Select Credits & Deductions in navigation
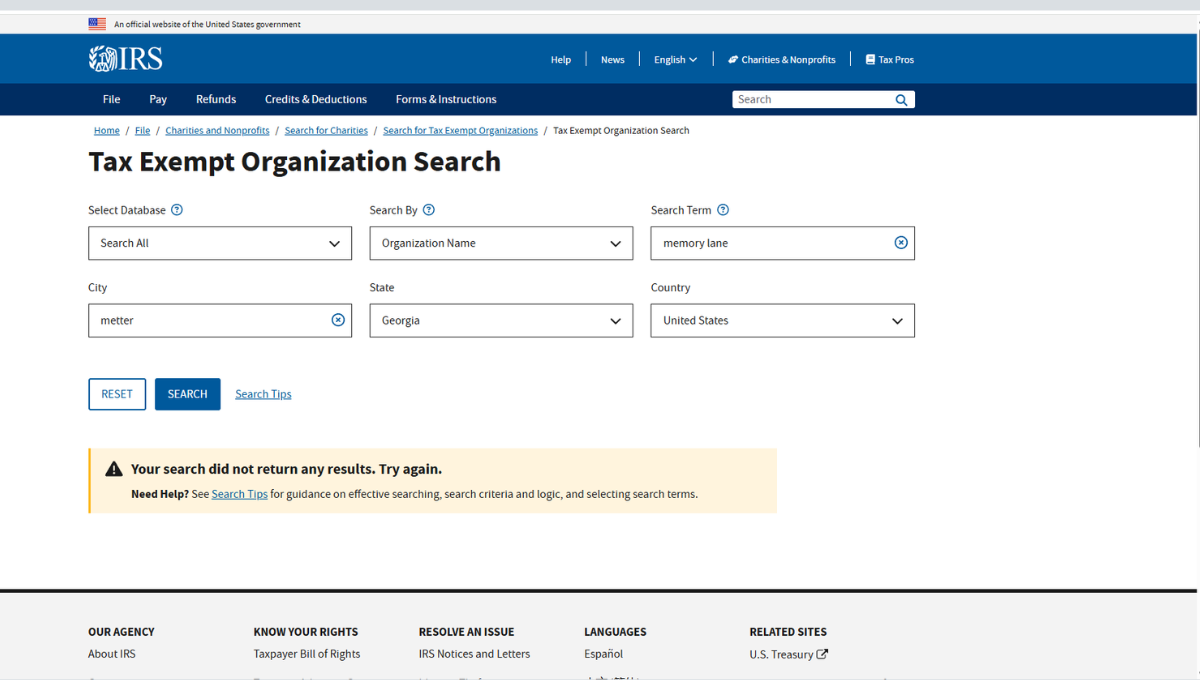This screenshot has height=680, width=1200. tap(316, 99)
